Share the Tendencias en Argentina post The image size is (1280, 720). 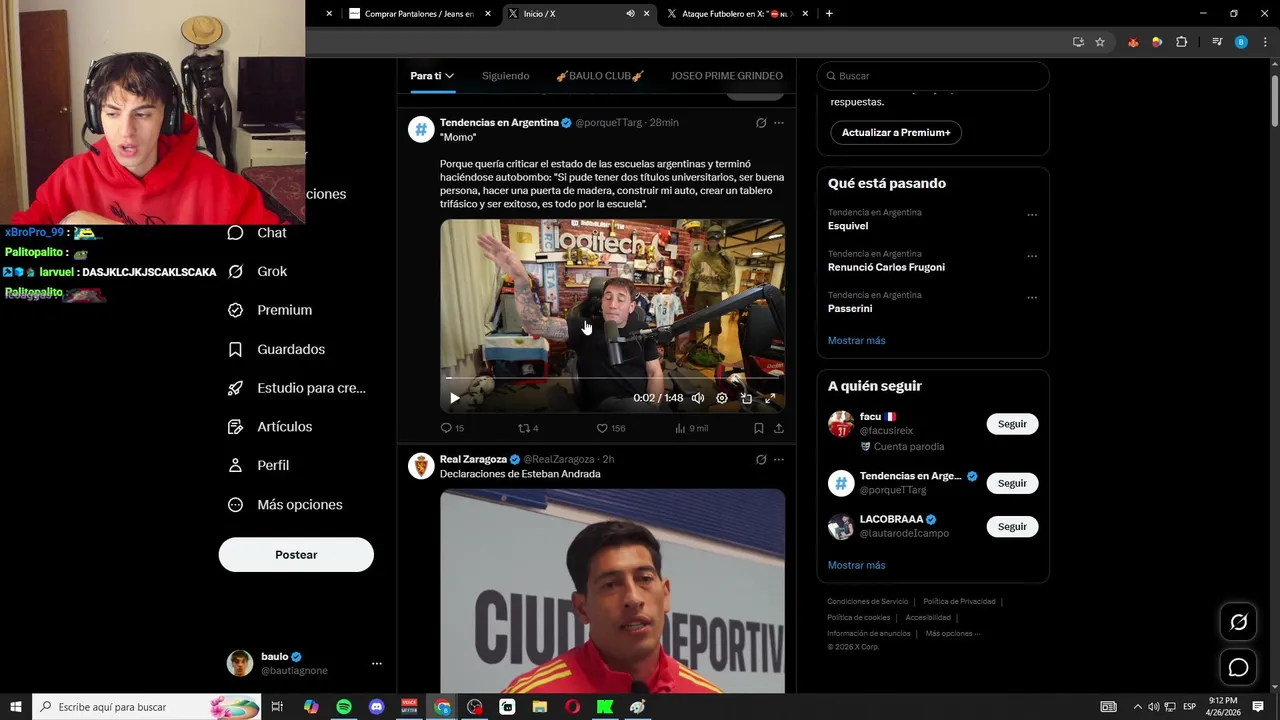tap(779, 428)
